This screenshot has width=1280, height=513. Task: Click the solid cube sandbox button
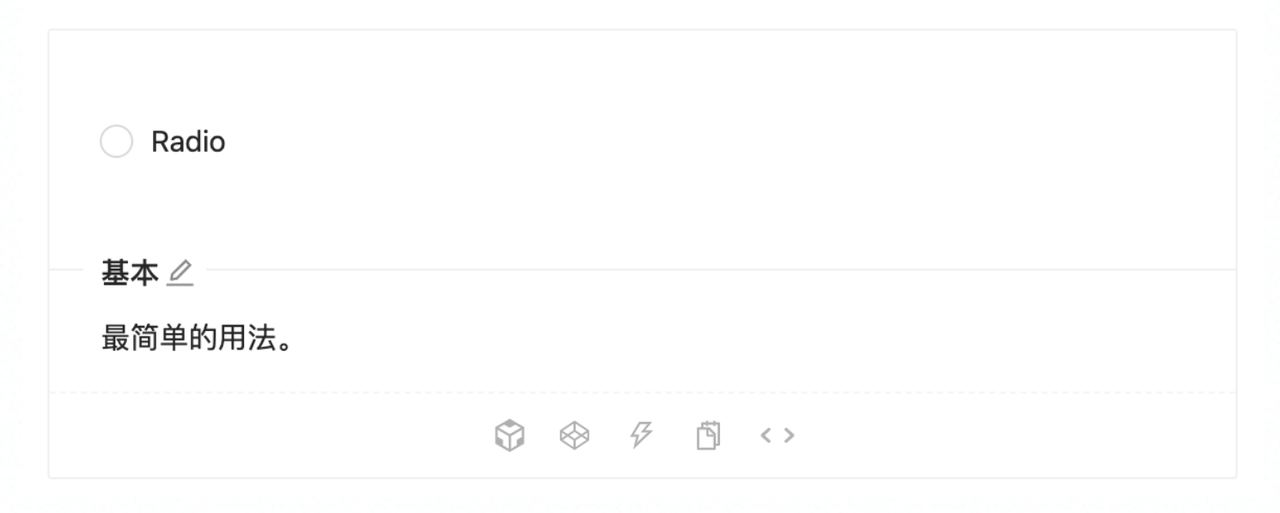tap(510, 435)
